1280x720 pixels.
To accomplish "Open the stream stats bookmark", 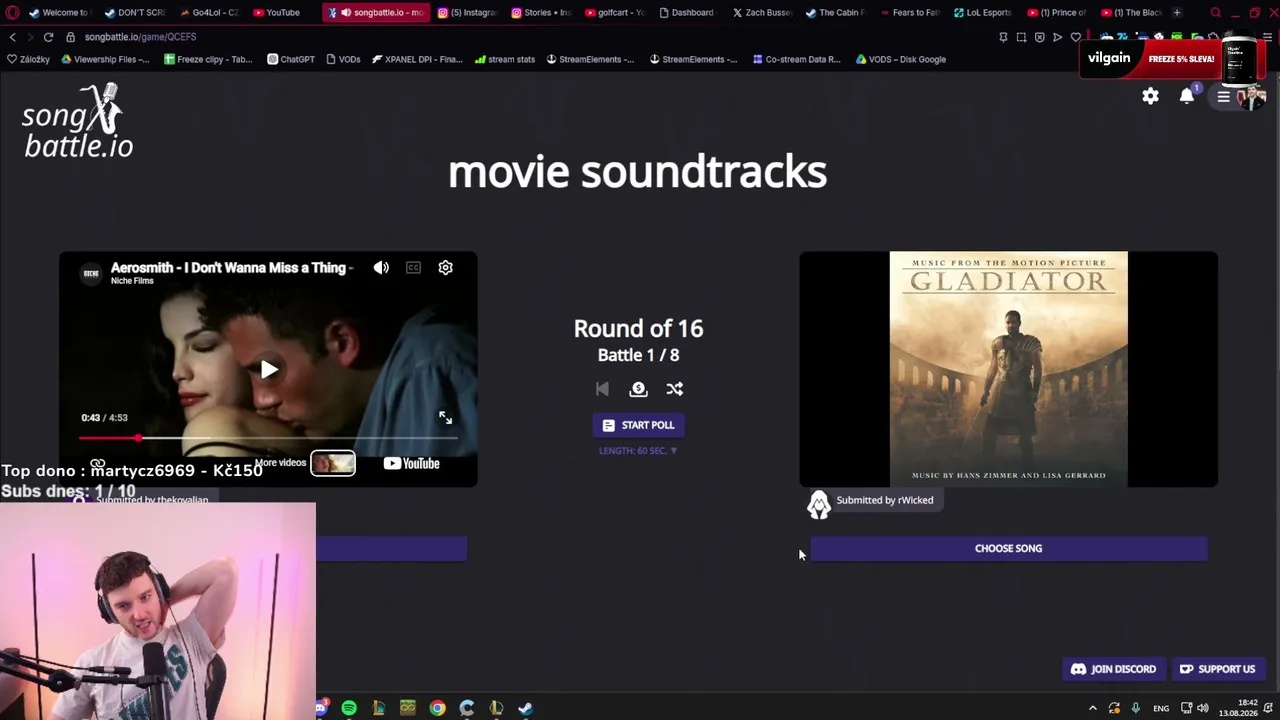I will click(505, 59).
